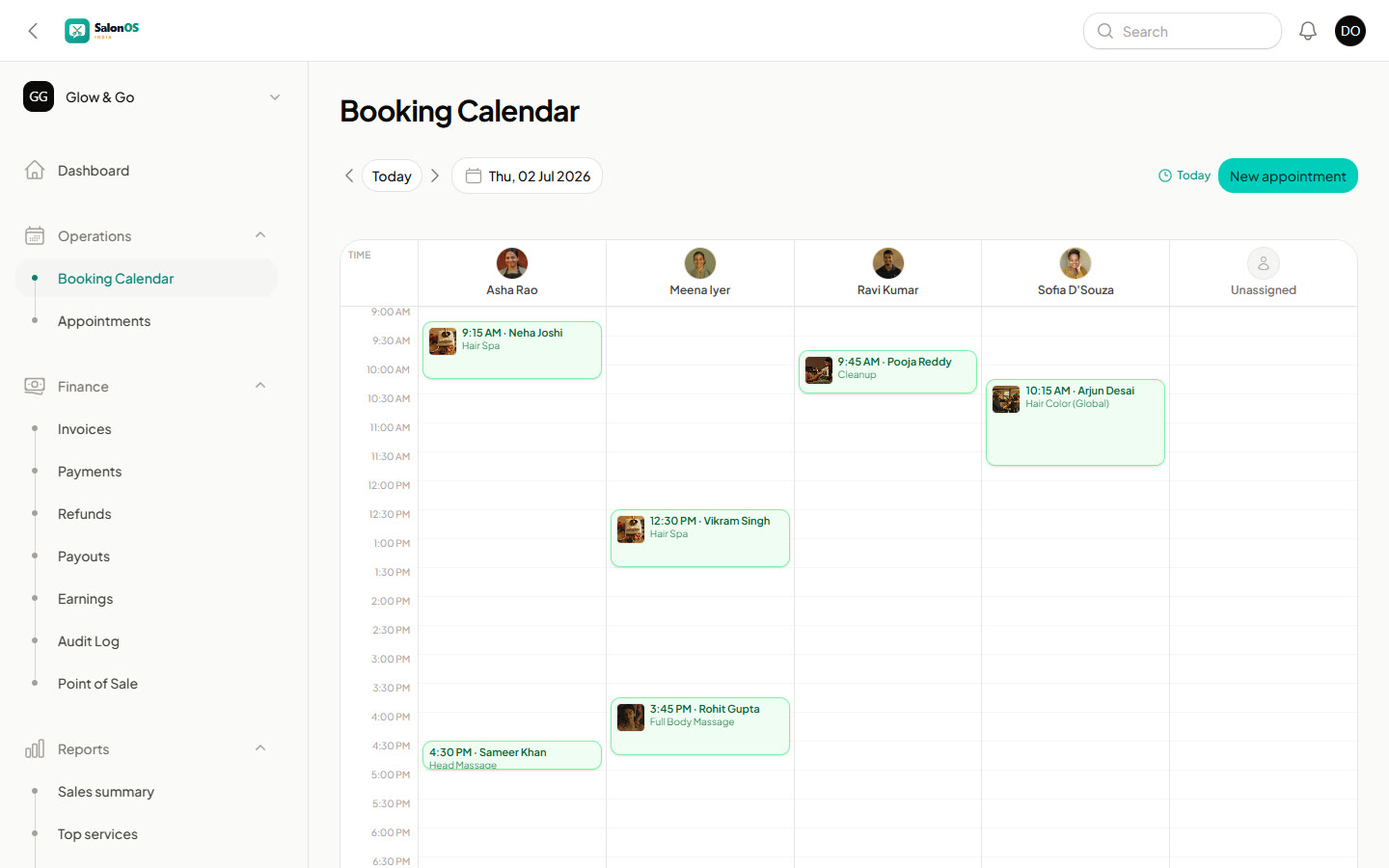This screenshot has width=1389, height=868.
Task: Open 10:15 AM Arjun Desai Hair Color booking
Action: click(x=1076, y=422)
